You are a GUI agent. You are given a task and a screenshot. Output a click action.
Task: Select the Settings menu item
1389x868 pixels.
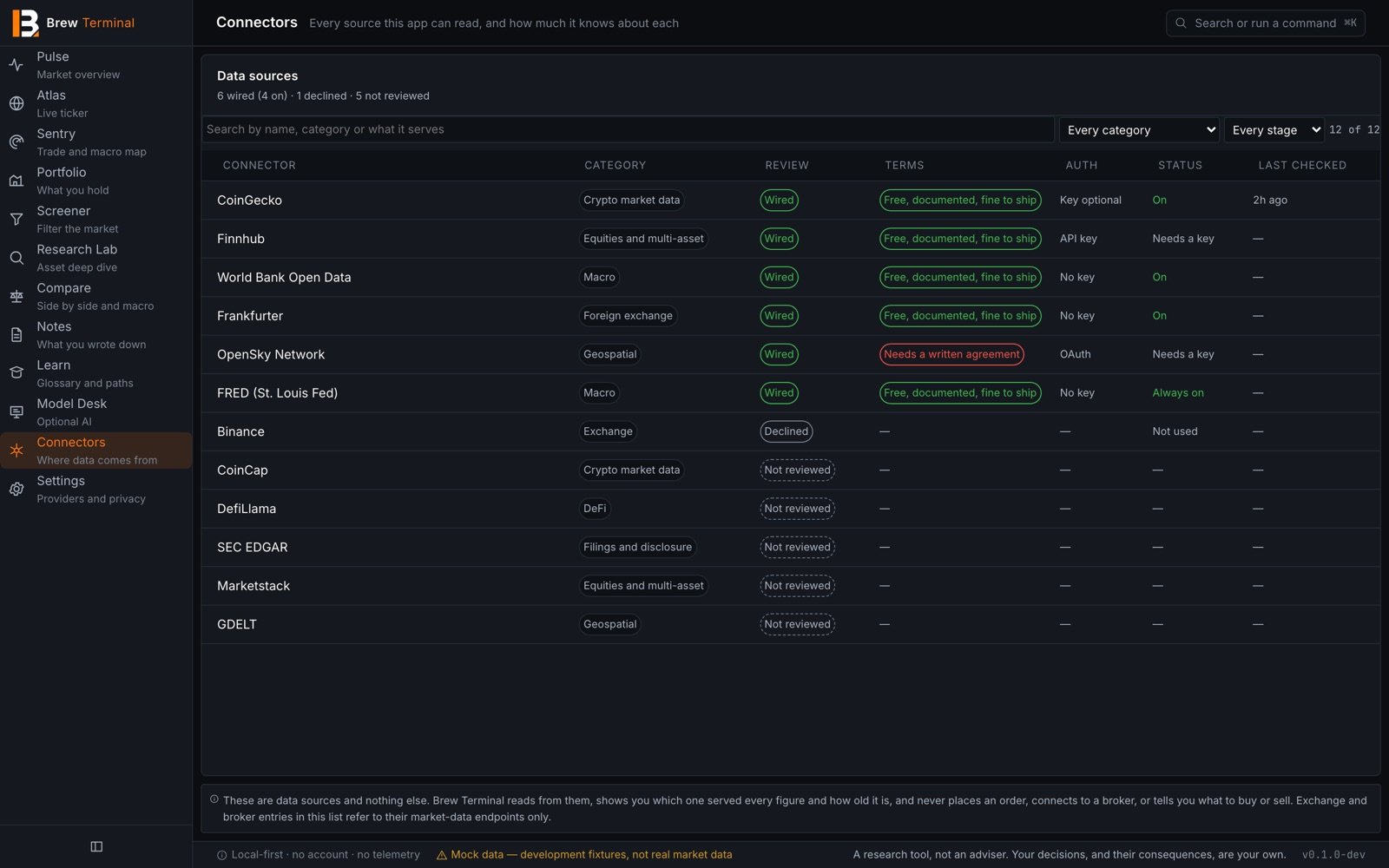coord(95,490)
